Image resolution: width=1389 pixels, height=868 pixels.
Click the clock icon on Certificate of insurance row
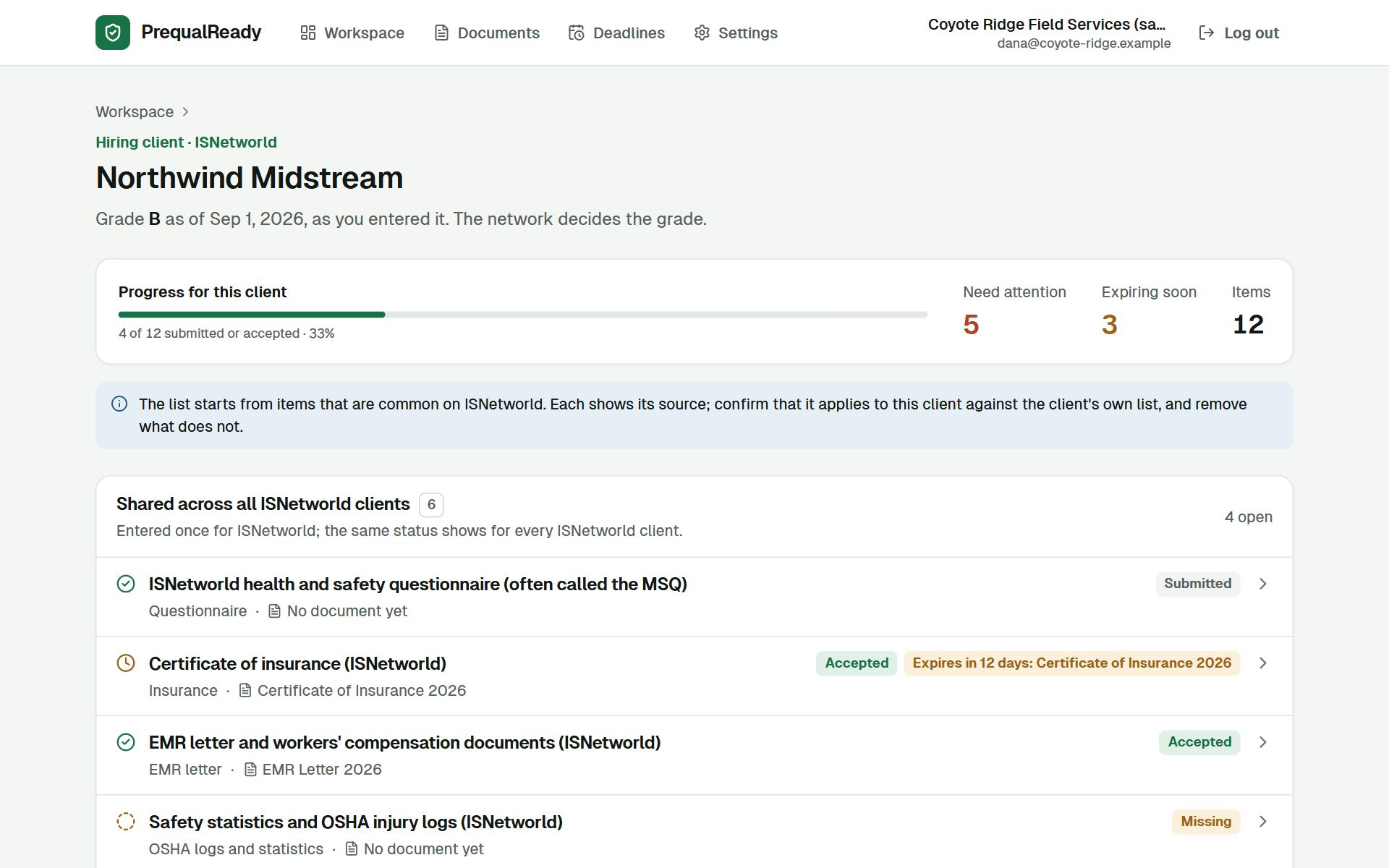pyautogui.click(x=126, y=663)
